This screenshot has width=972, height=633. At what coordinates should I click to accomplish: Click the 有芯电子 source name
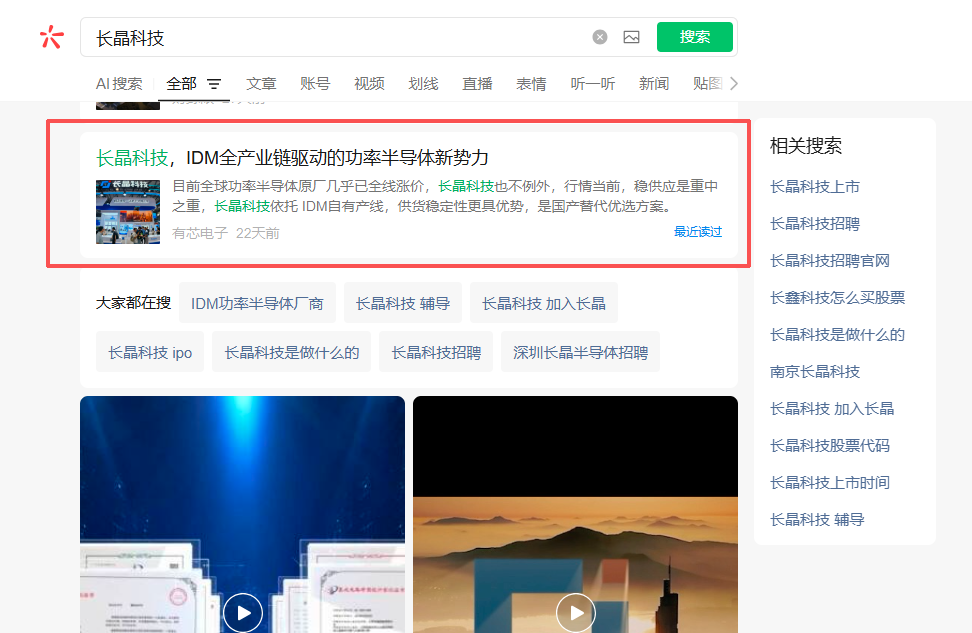(200, 233)
